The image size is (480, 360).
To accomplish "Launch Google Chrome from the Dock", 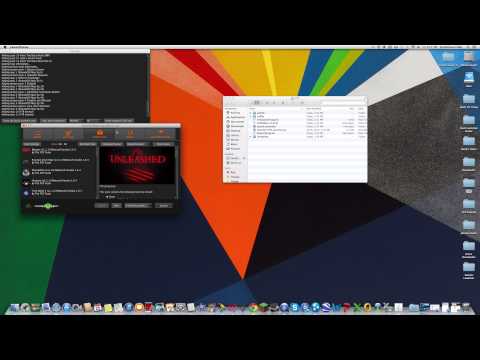I will click(x=253, y=307).
